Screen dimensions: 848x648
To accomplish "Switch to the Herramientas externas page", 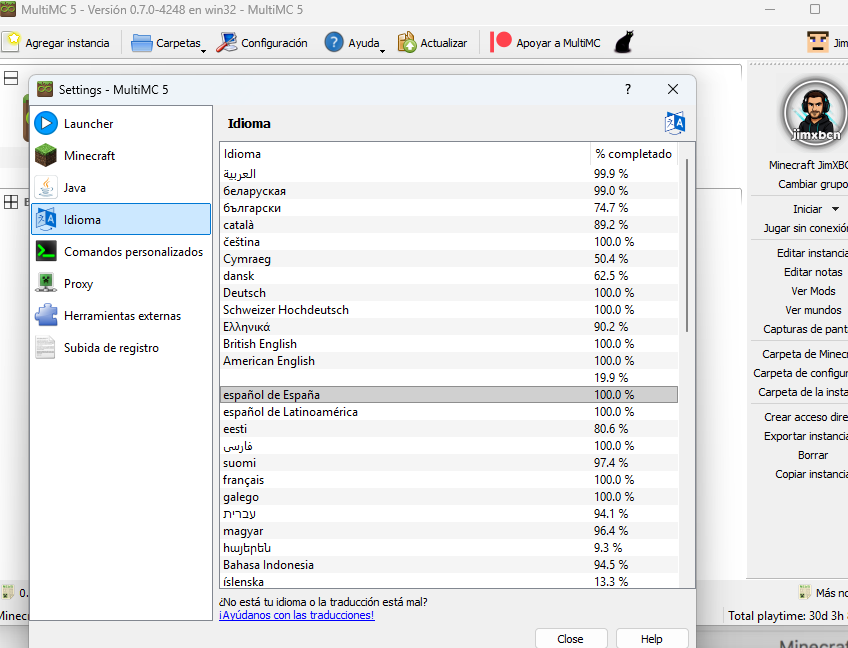I will point(121,316).
